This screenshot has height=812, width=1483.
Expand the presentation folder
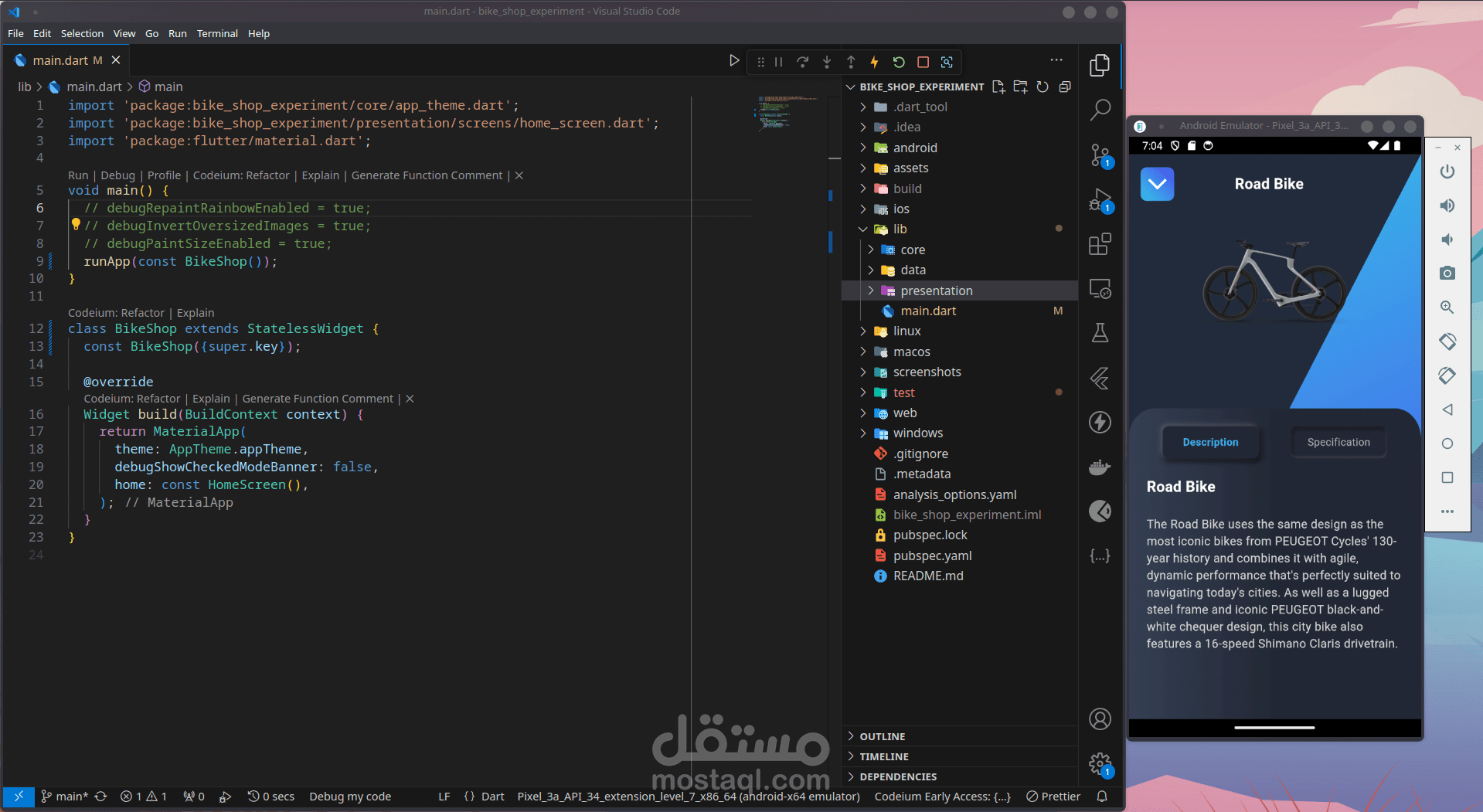point(871,290)
